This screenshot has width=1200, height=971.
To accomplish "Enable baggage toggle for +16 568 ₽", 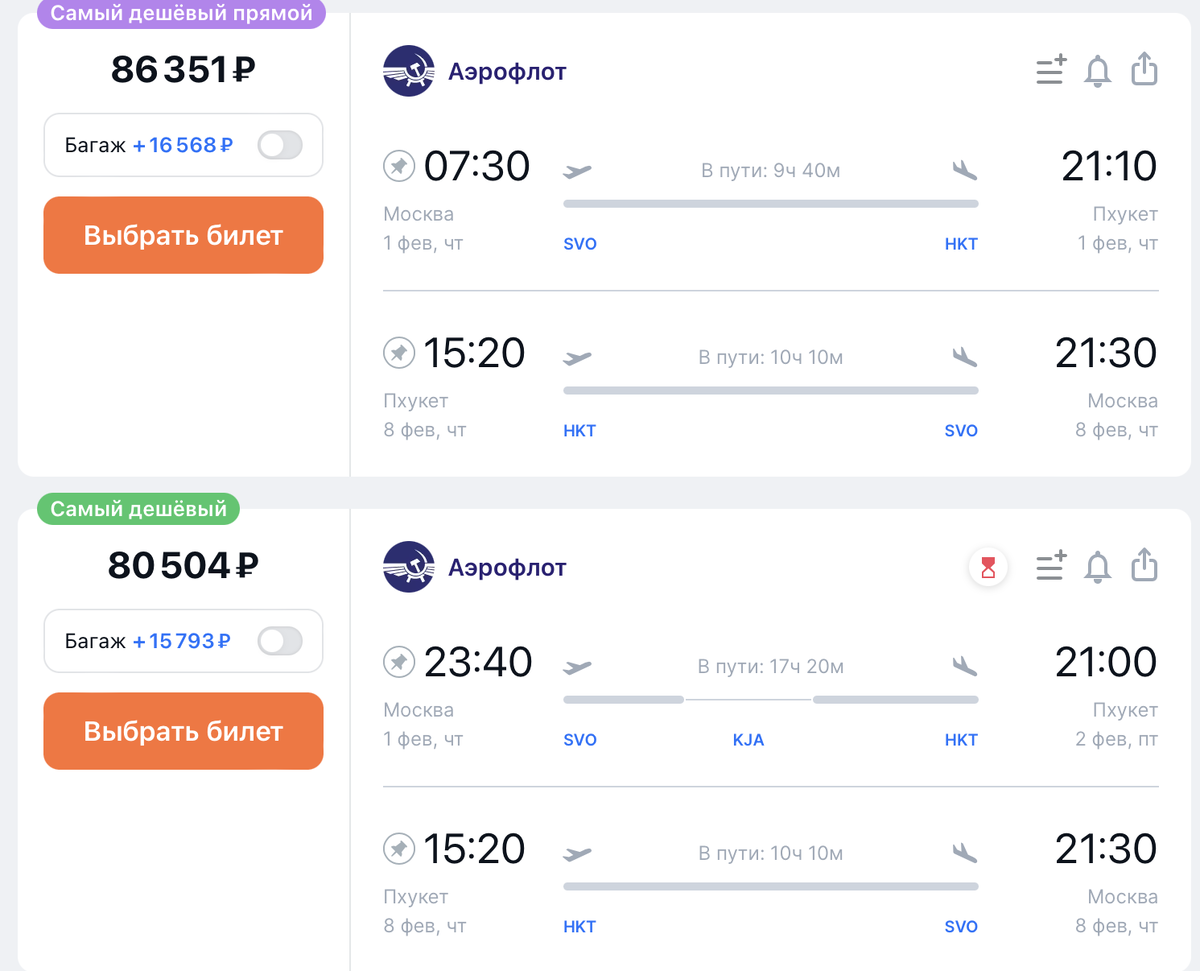I will point(280,145).
